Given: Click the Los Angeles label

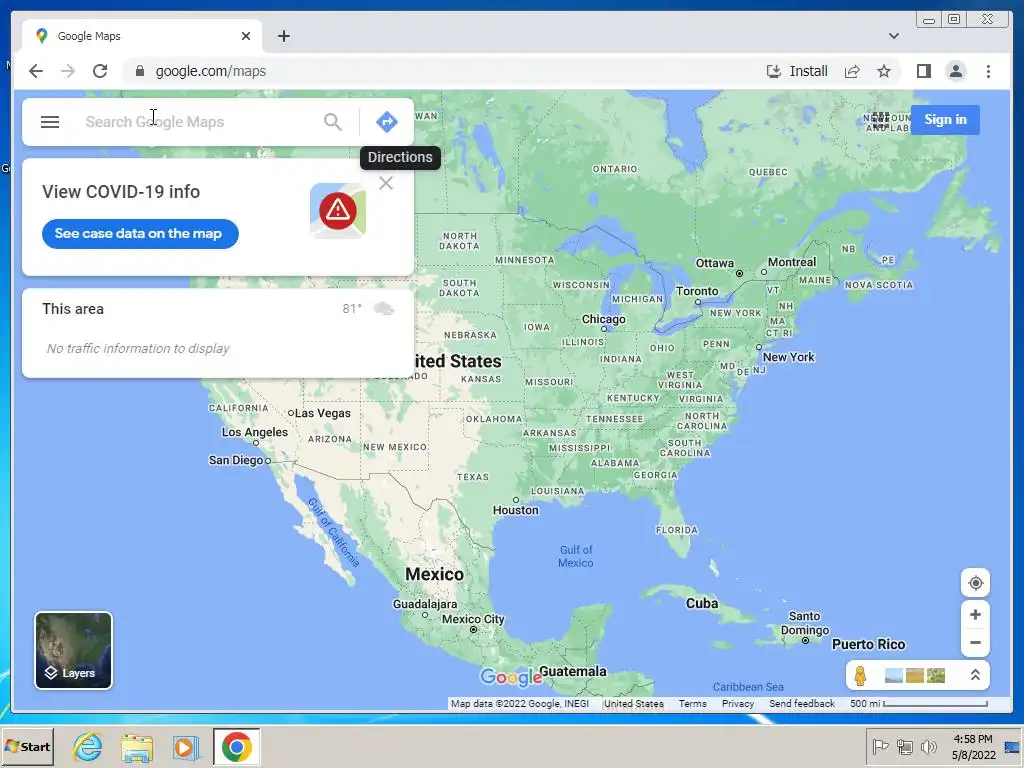Looking at the screenshot, I should [254, 432].
